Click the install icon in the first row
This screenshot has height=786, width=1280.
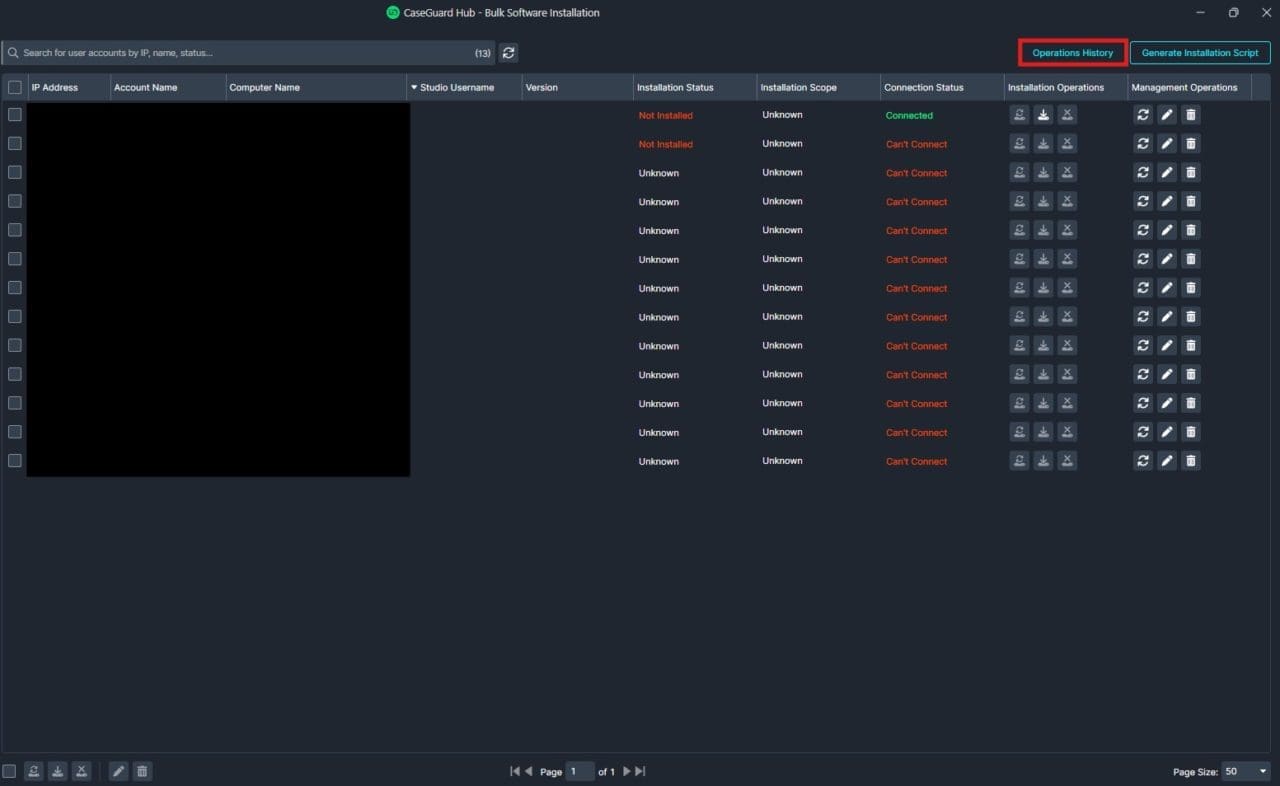(1043, 115)
